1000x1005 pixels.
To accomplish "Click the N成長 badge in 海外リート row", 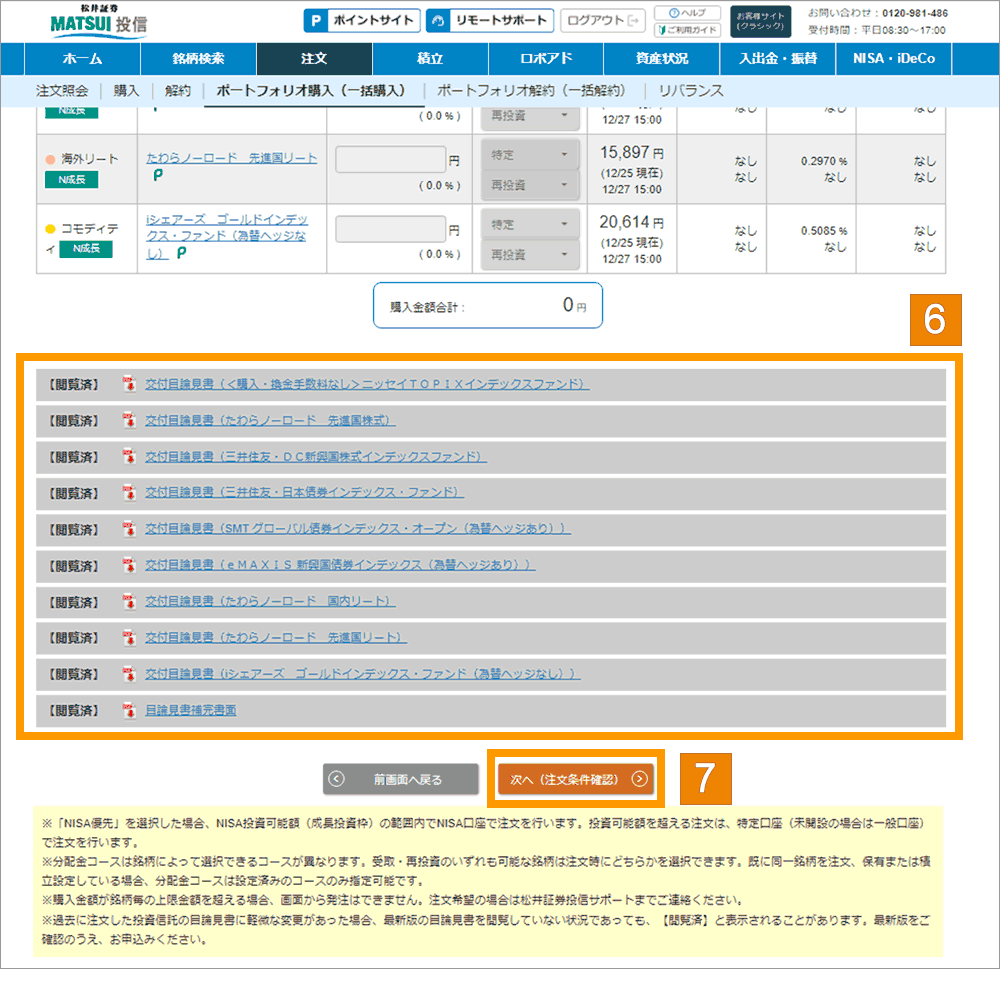I will point(72,179).
